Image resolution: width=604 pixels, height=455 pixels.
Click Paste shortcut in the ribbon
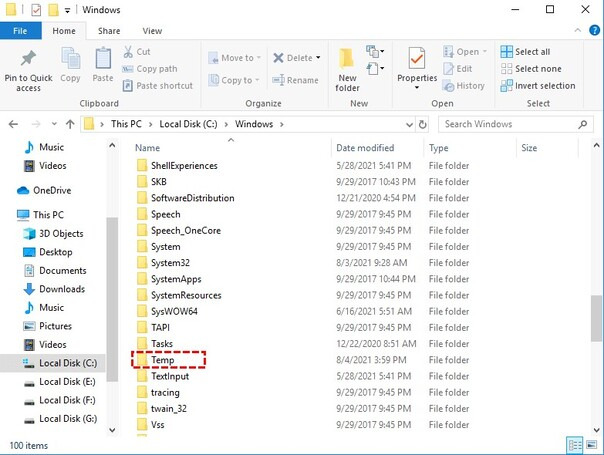coord(158,86)
